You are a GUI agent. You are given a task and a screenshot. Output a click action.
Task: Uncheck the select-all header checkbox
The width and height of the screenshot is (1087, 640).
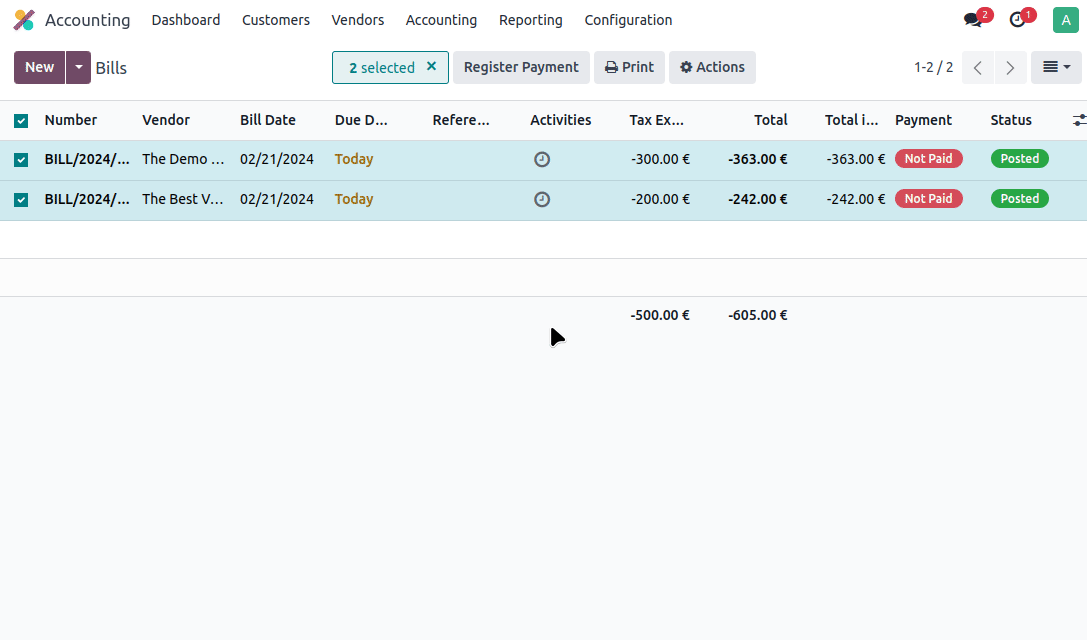[21, 121]
